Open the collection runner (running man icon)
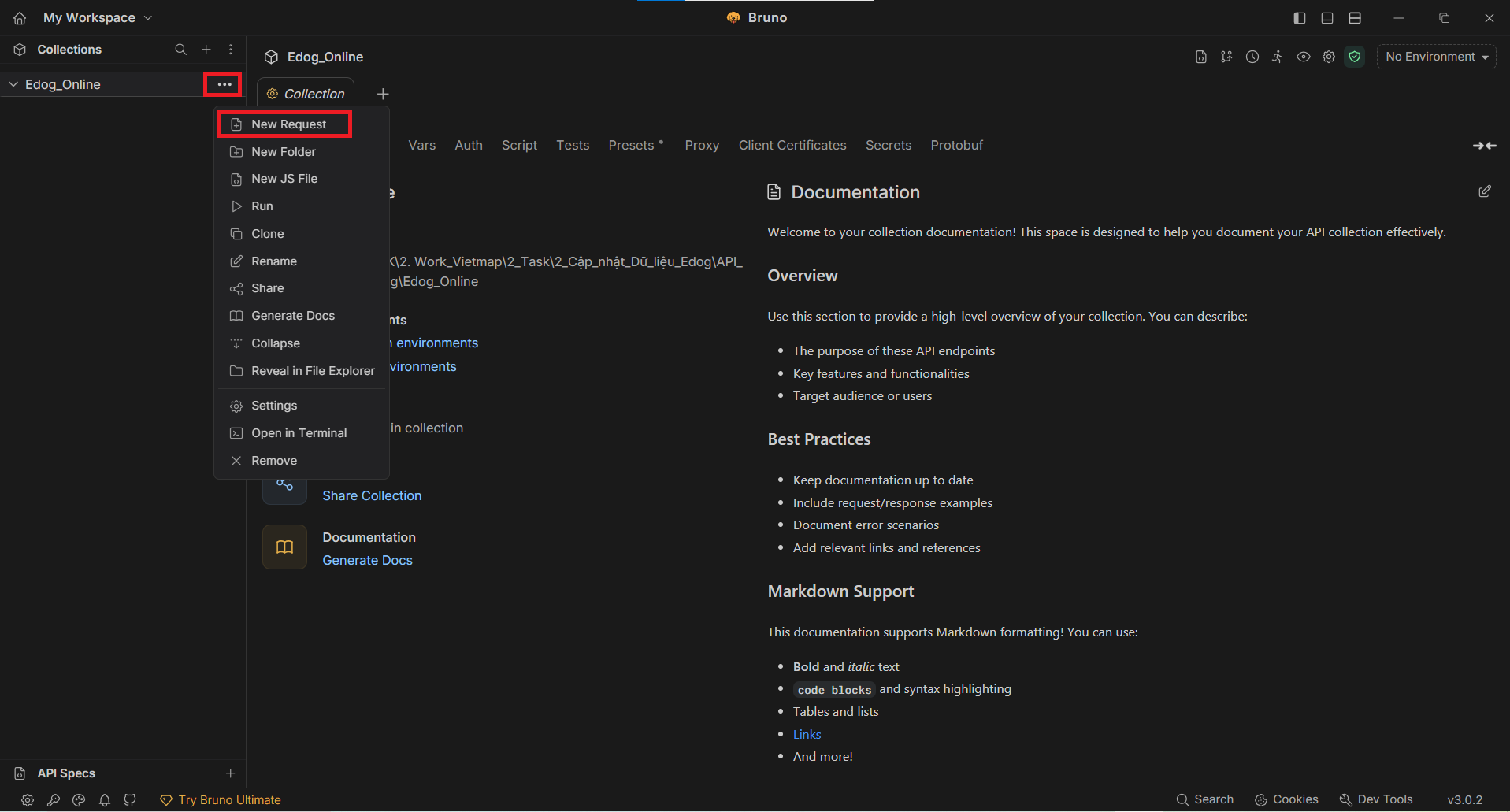Screen dimensions: 1510x812 point(1277,57)
